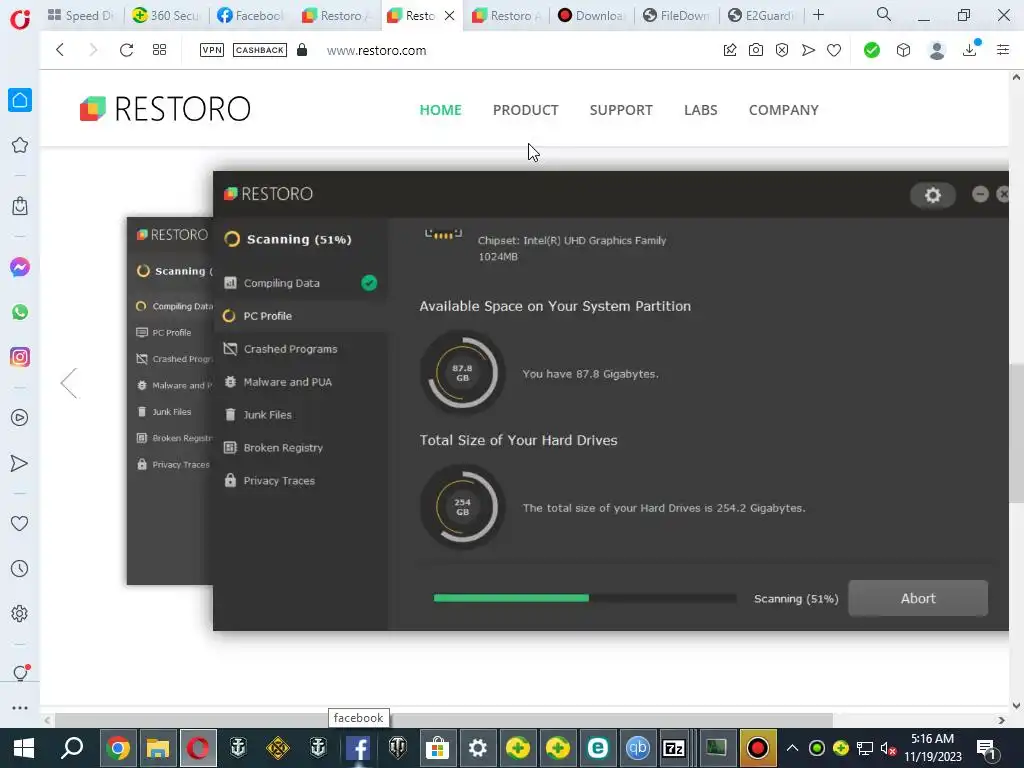
Task: Select Junk Files scan item
Action: (x=268, y=415)
